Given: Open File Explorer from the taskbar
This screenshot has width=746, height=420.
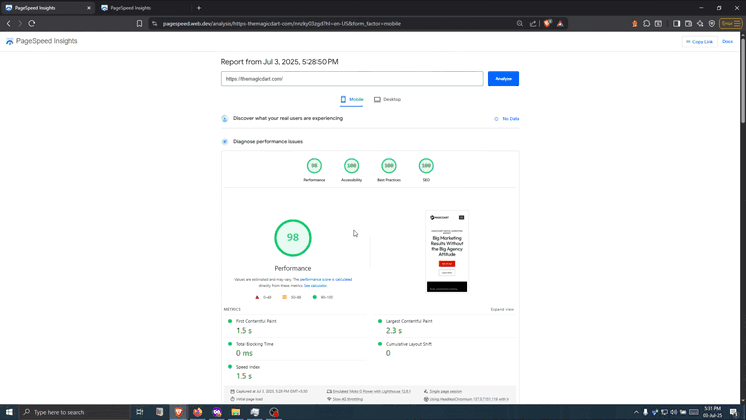Looking at the screenshot, I should click(235, 412).
